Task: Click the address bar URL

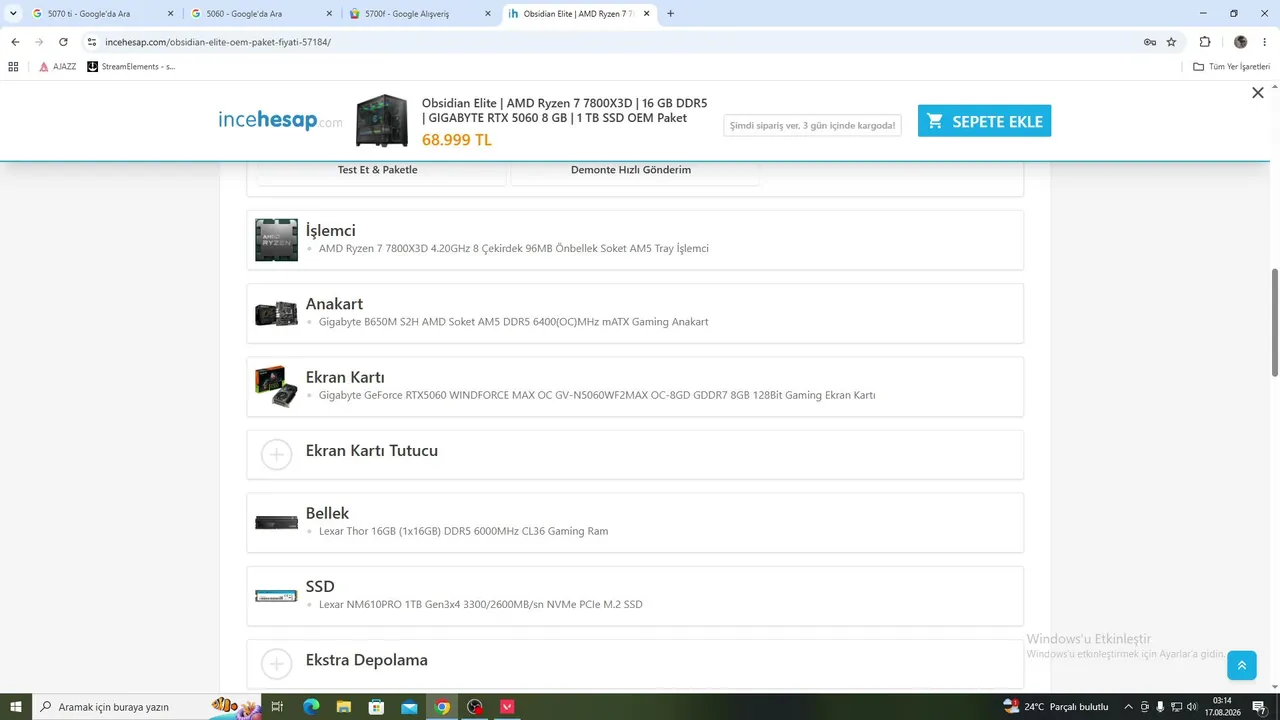Action: click(218, 42)
